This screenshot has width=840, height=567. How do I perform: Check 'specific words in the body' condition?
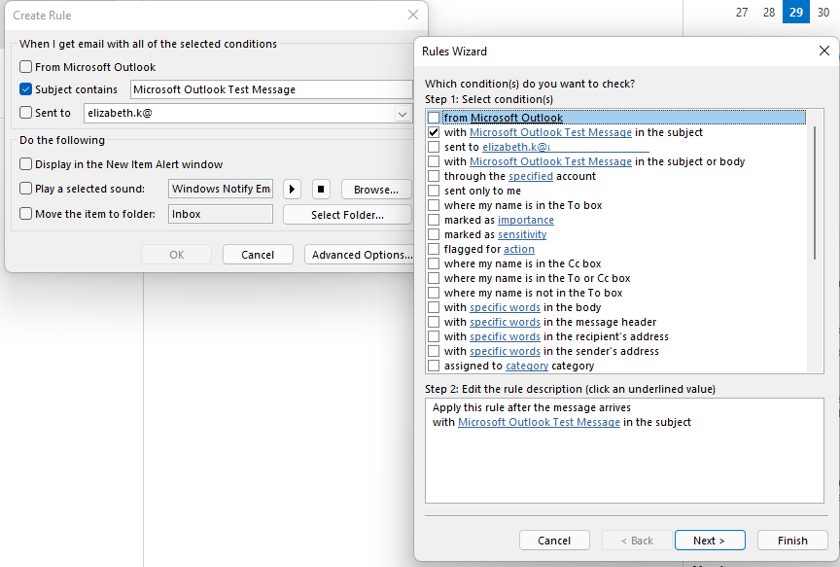(434, 307)
